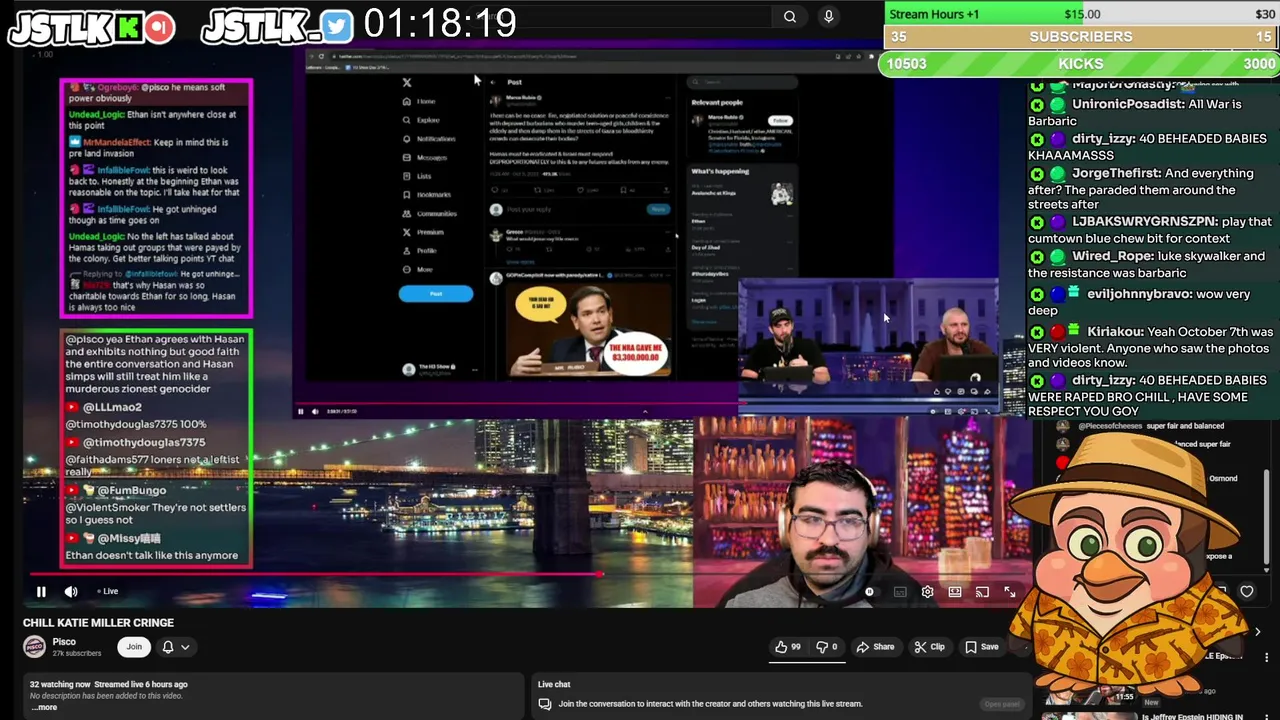Open Lists in embedded X sidebar
The image size is (1280, 720).
417,176
